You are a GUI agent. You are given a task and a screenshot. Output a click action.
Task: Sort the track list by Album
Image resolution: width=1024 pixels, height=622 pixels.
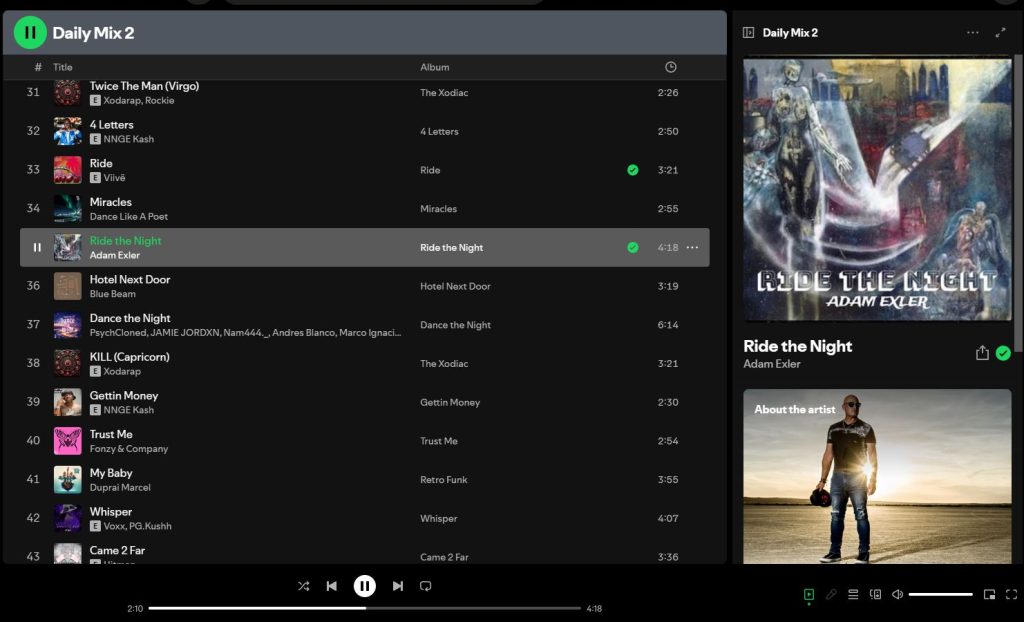435,67
